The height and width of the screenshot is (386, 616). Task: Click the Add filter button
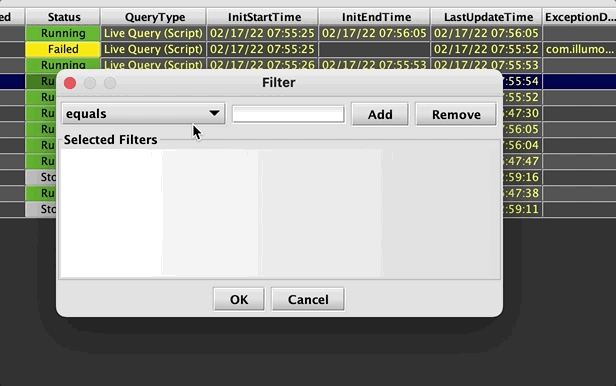(380, 114)
